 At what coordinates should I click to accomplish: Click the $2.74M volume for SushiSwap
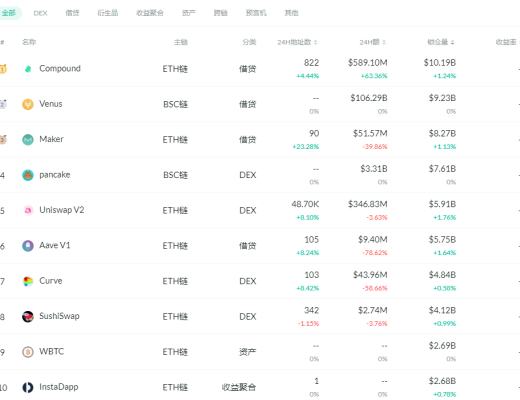373,310
